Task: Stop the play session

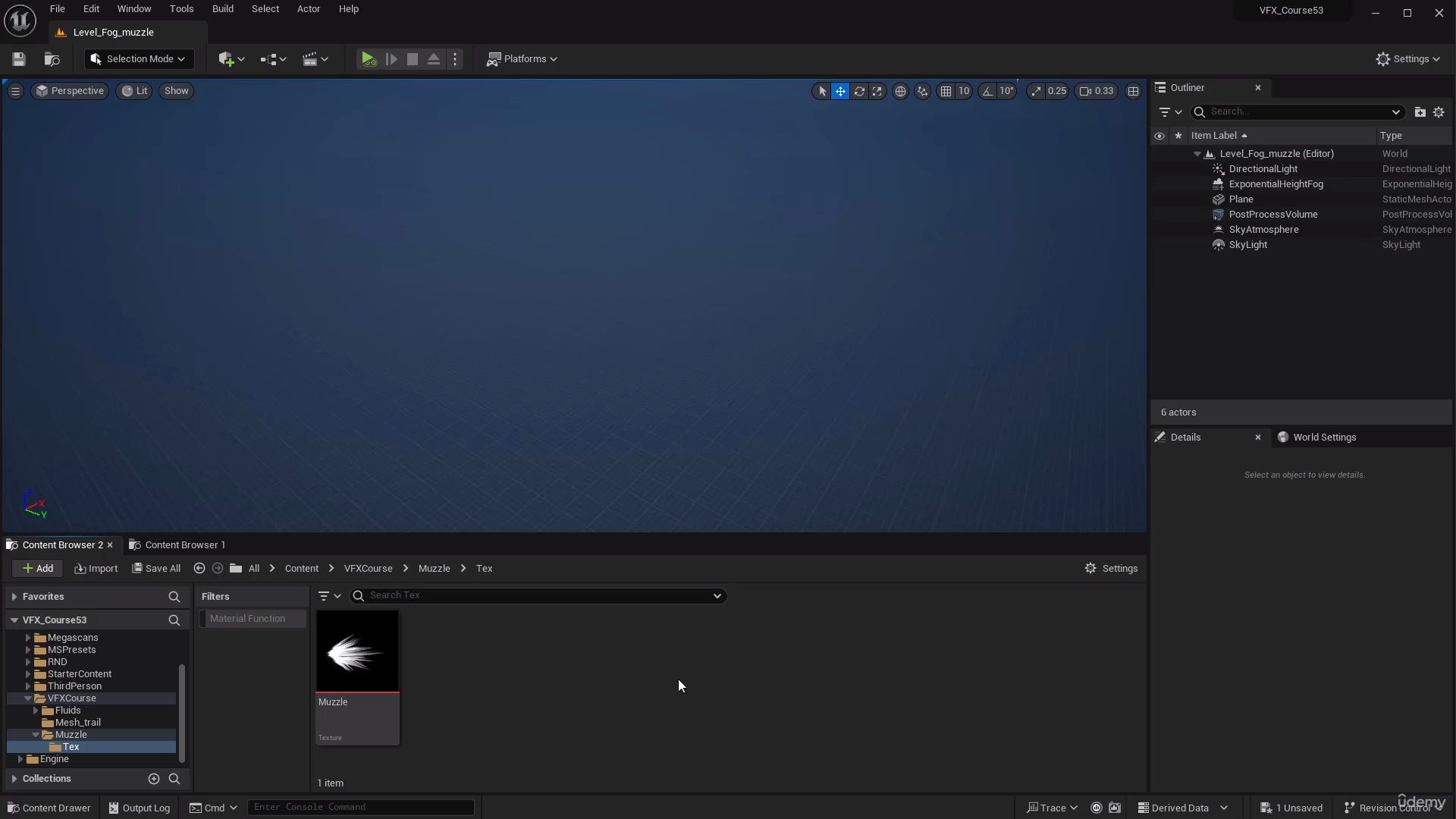Action: [x=412, y=59]
